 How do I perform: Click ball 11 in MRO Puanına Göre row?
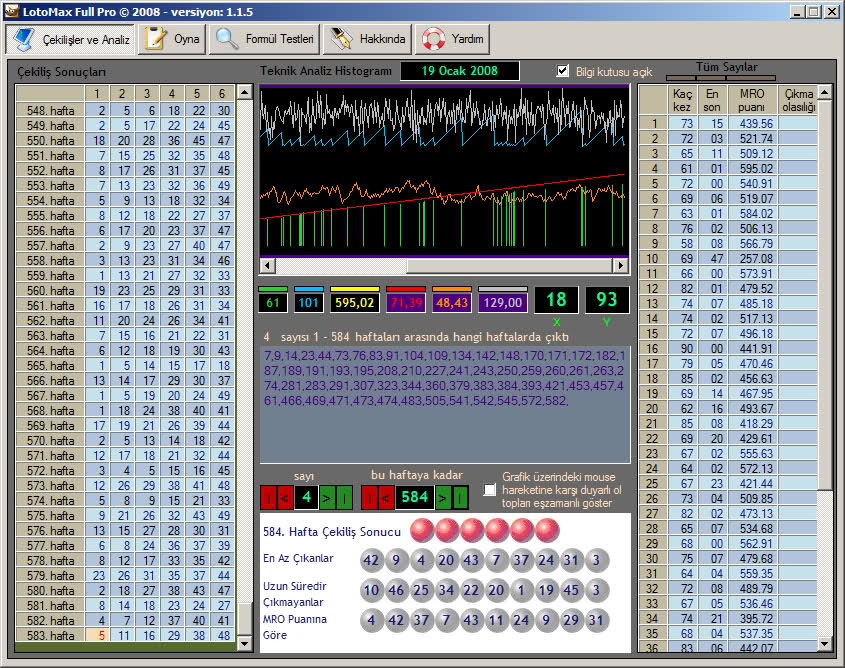(x=496, y=621)
